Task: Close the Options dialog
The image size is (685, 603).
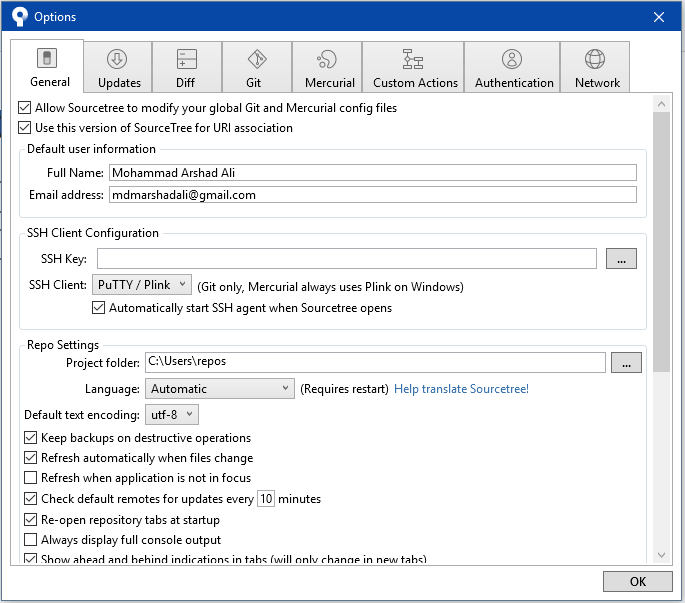Action: click(x=659, y=17)
